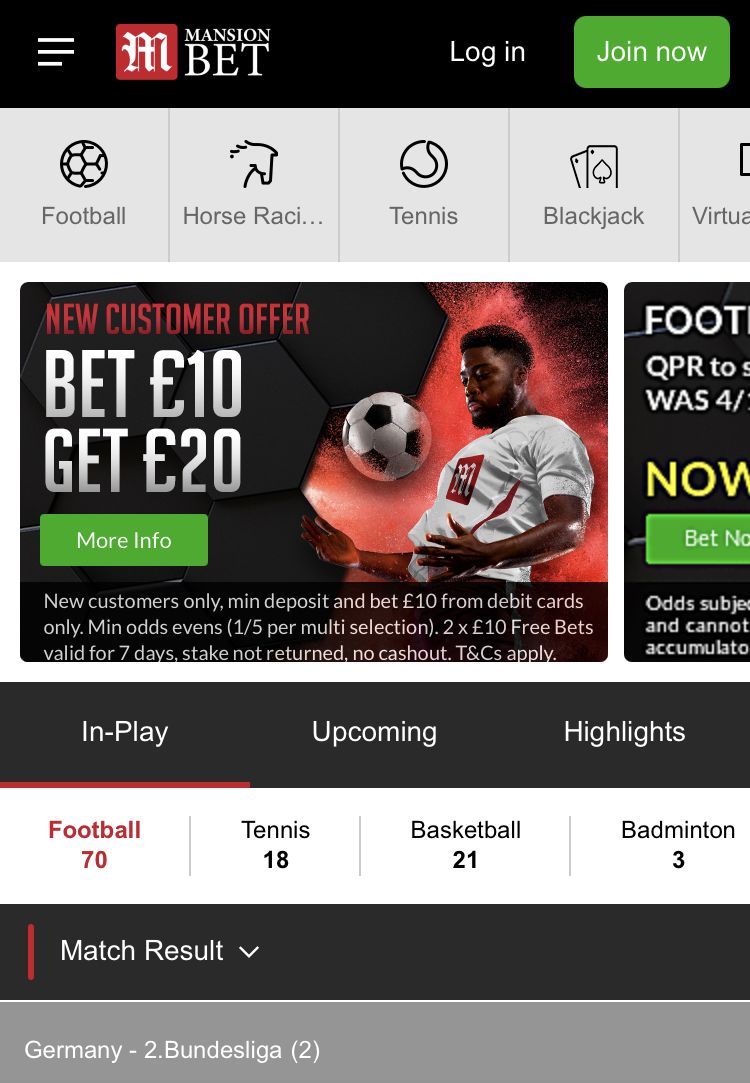Open the Blackjack cards icon
The height and width of the screenshot is (1083, 750).
click(x=594, y=166)
